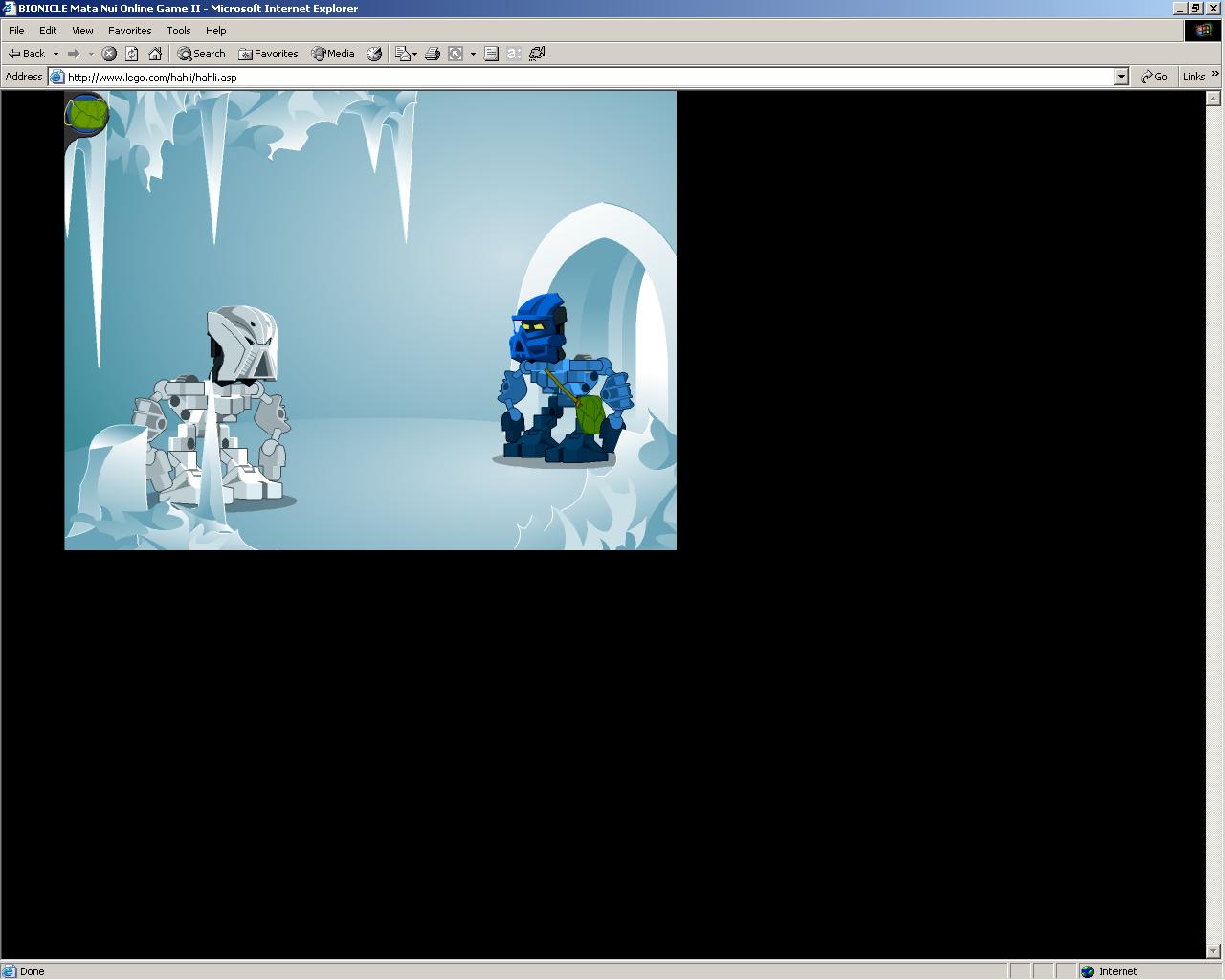Restore down the Internet Explorer window
The image size is (1225, 980).
point(1195,9)
